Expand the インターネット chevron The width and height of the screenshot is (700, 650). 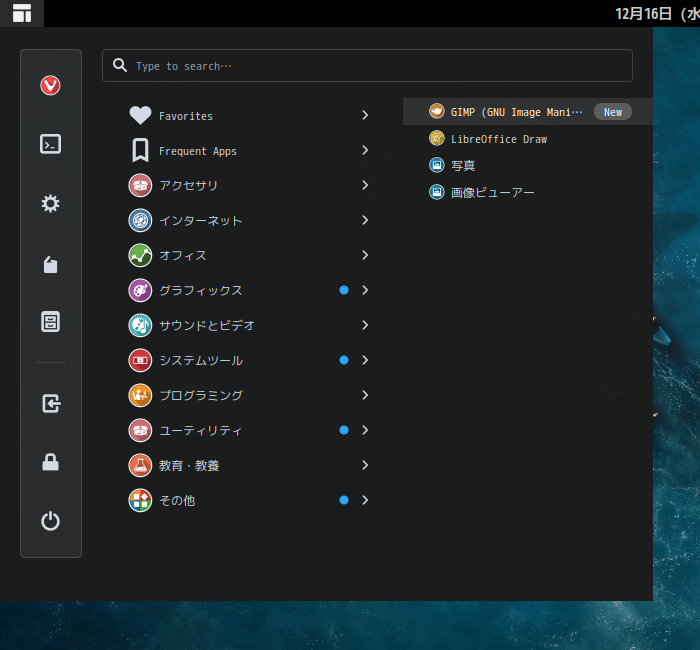tap(365, 220)
